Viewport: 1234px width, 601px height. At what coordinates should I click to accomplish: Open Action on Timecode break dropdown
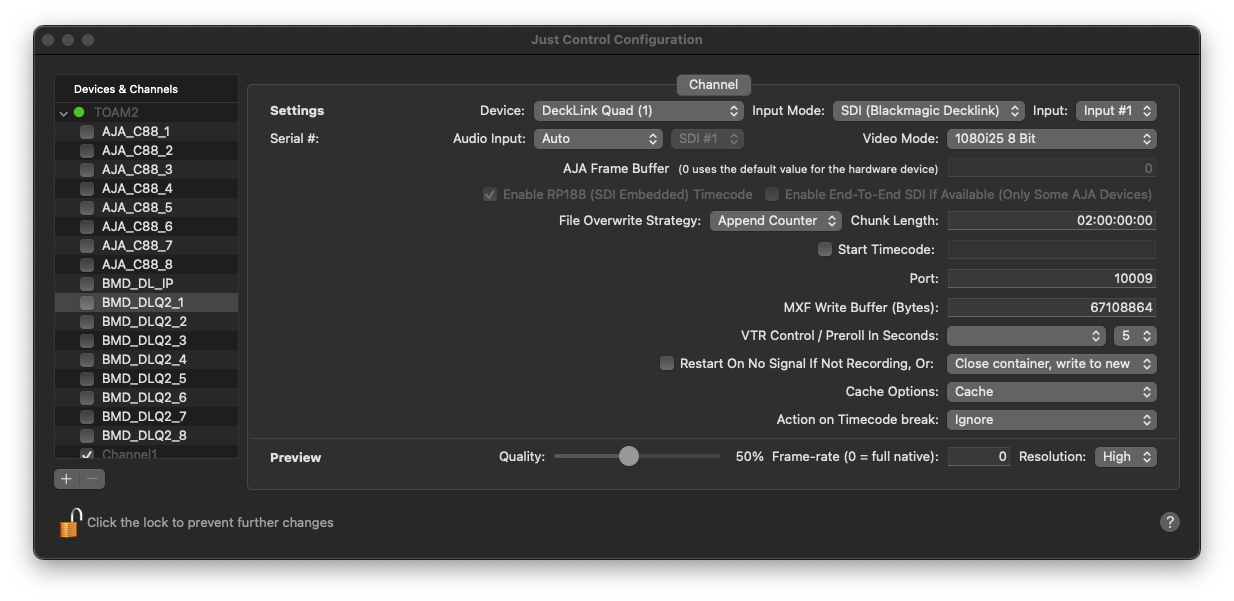pyautogui.click(x=1052, y=420)
